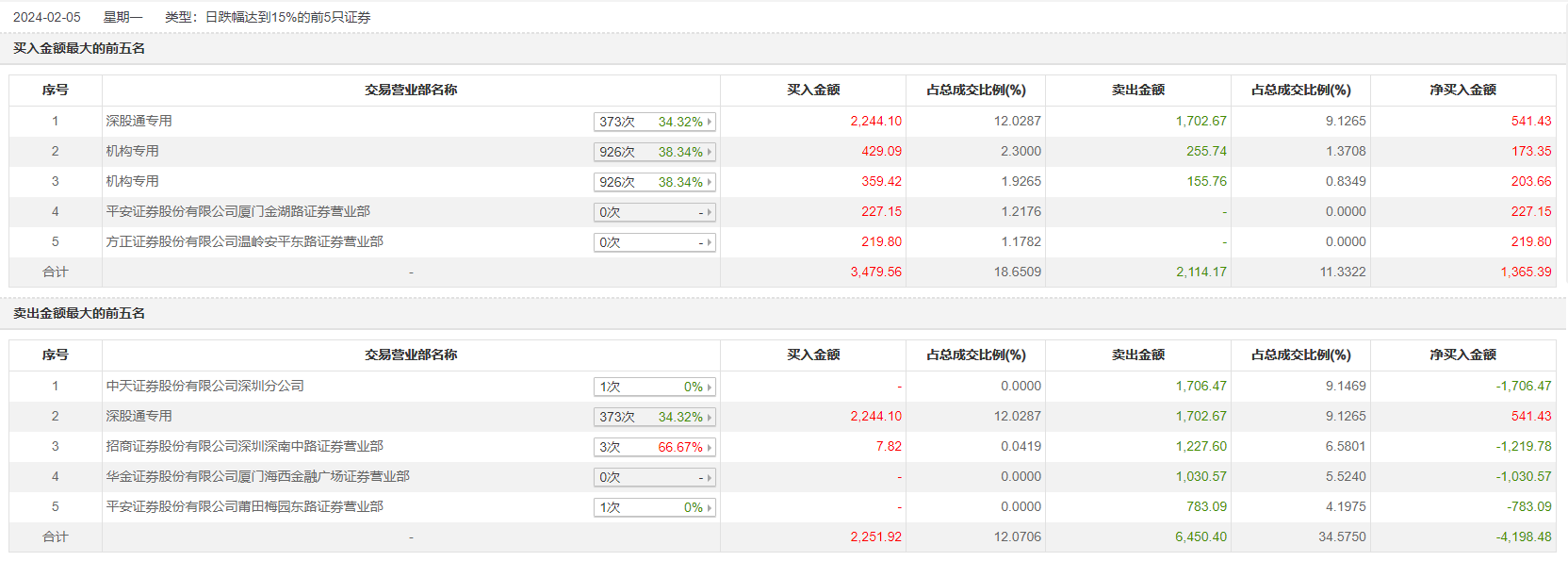Expand the 926次 box in the 429.09 row
1568x561 pixels.
click(654, 152)
